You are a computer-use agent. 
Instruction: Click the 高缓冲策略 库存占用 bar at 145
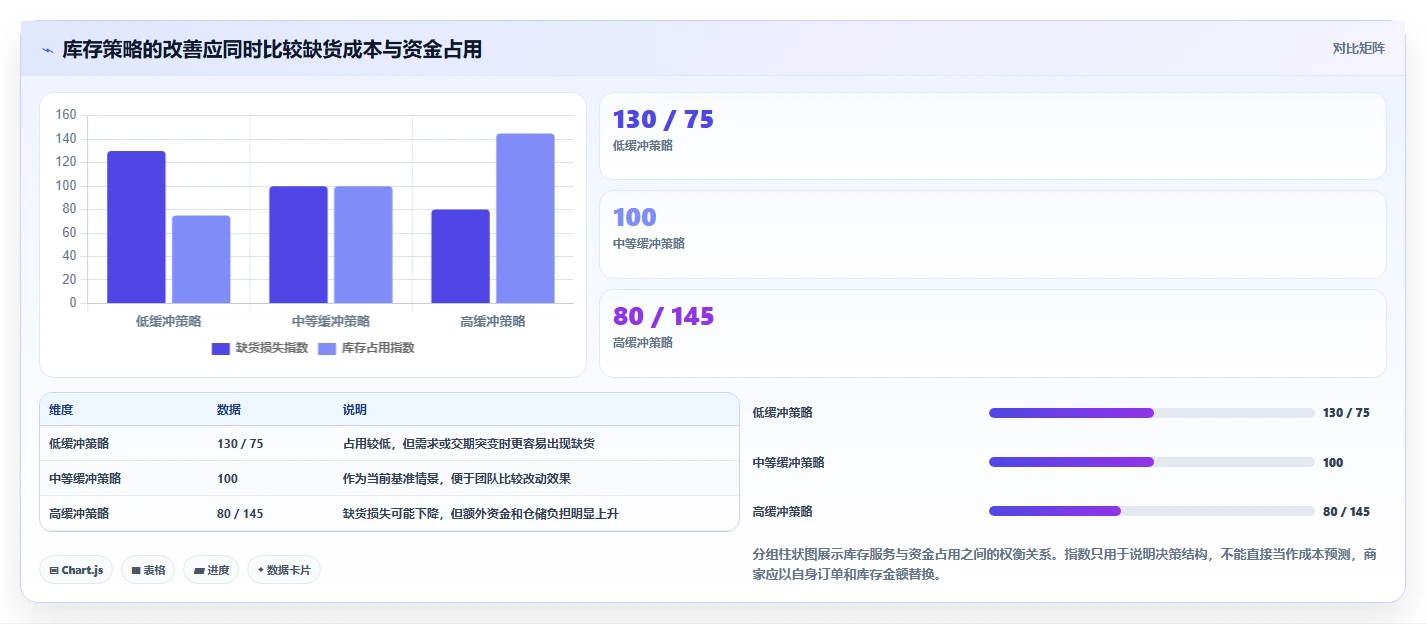point(525,218)
